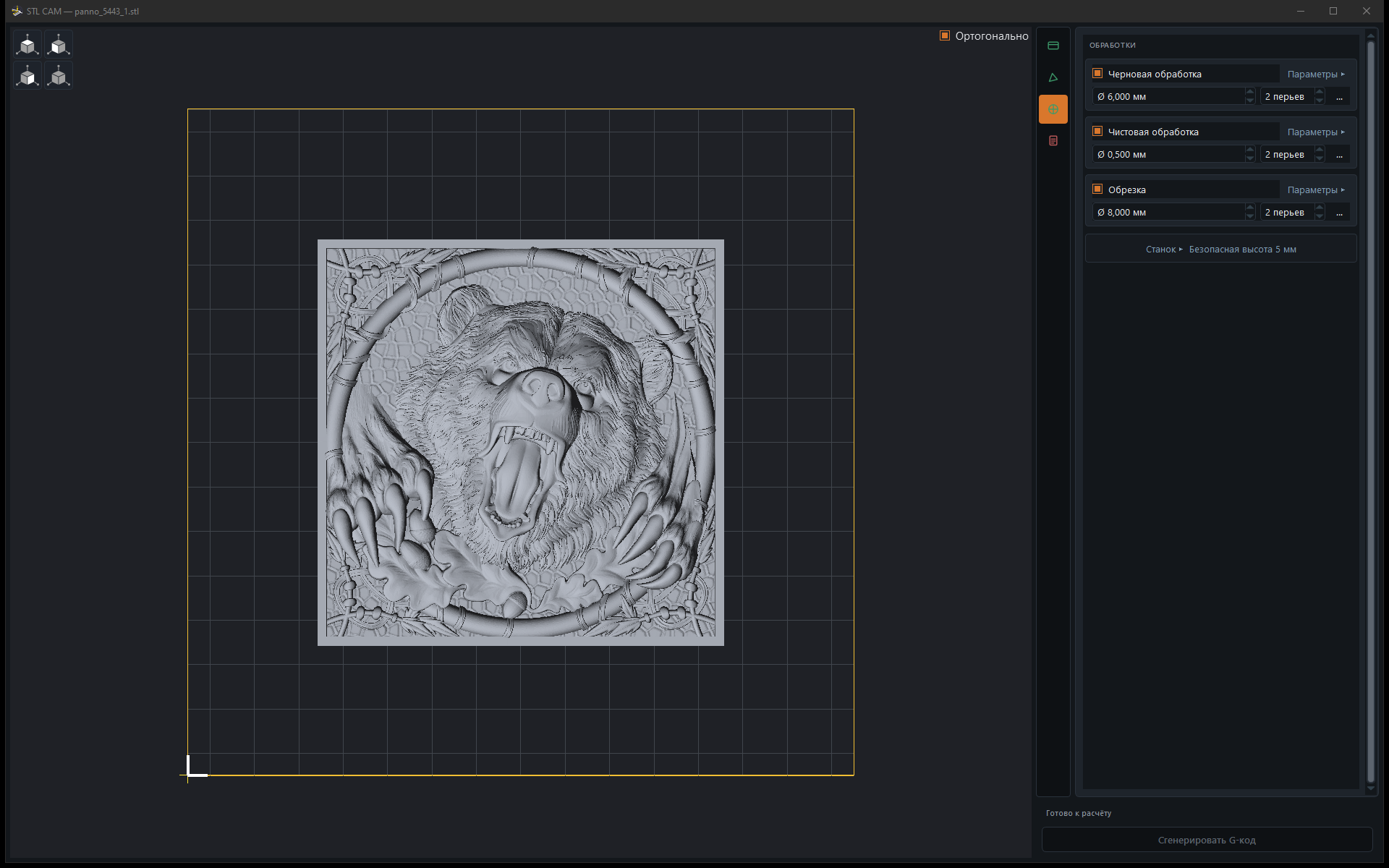
Task: Switch to front view (left face highlighted) cube
Action: tap(59, 45)
